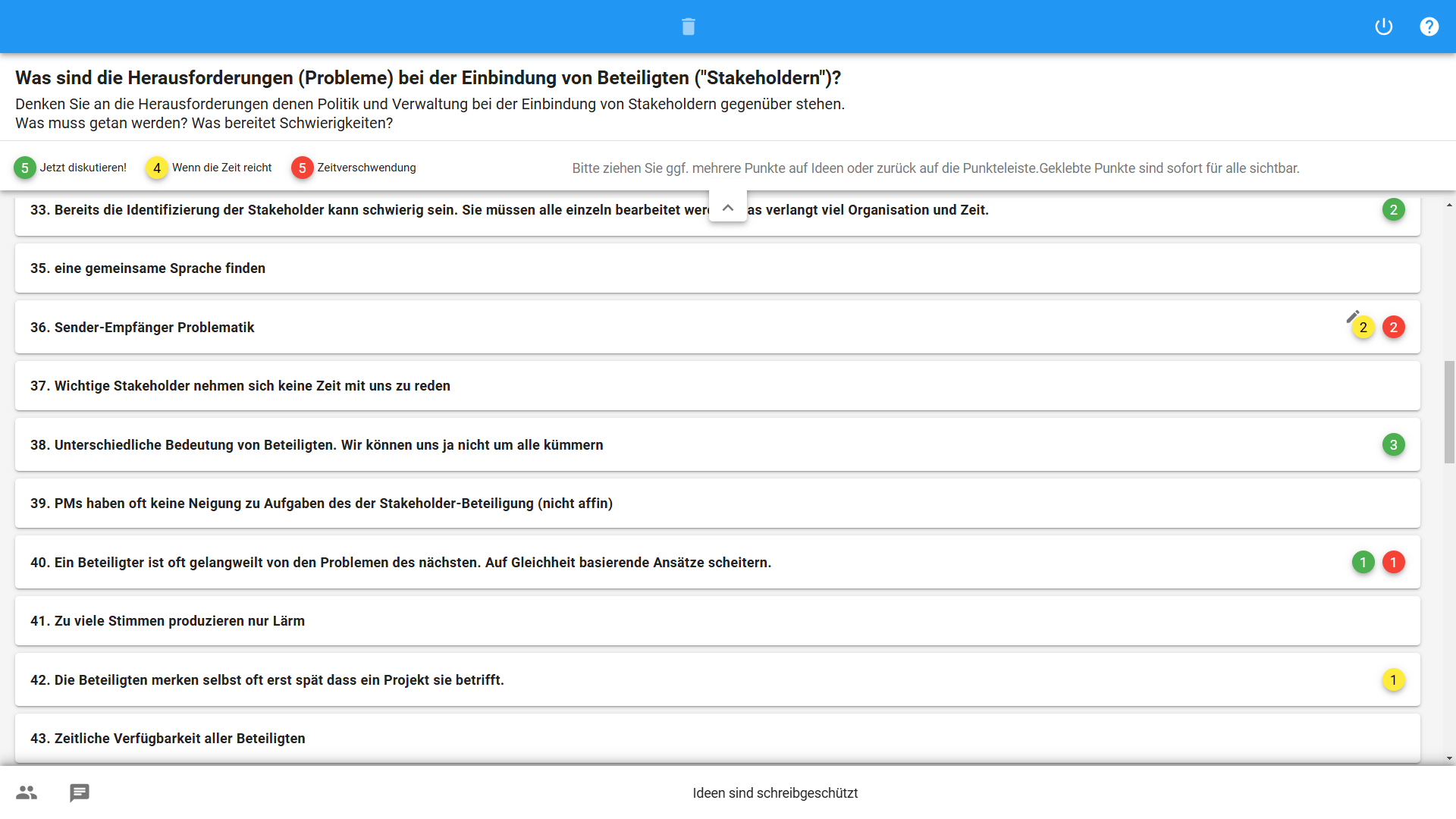Click the question heading about Herausforderungen
This screenshot has width=1456, height=819.
tap(428, 78)
